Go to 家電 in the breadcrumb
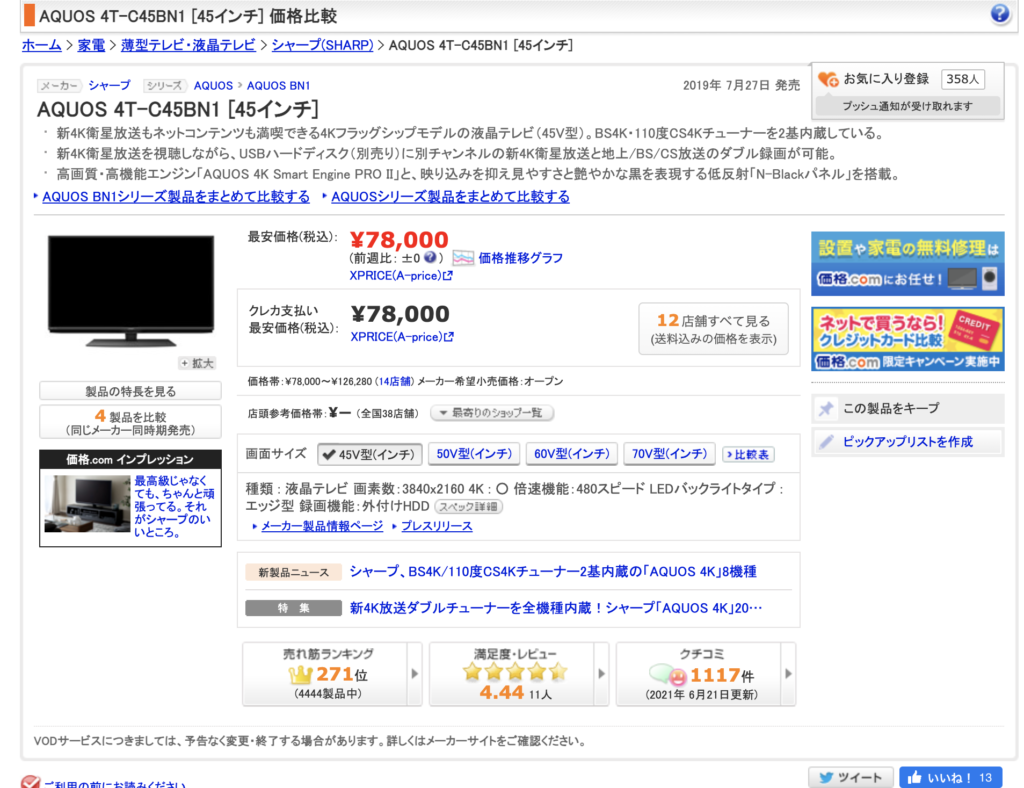The height and width of the screenshot is (788, 1024). pos(91,45)
